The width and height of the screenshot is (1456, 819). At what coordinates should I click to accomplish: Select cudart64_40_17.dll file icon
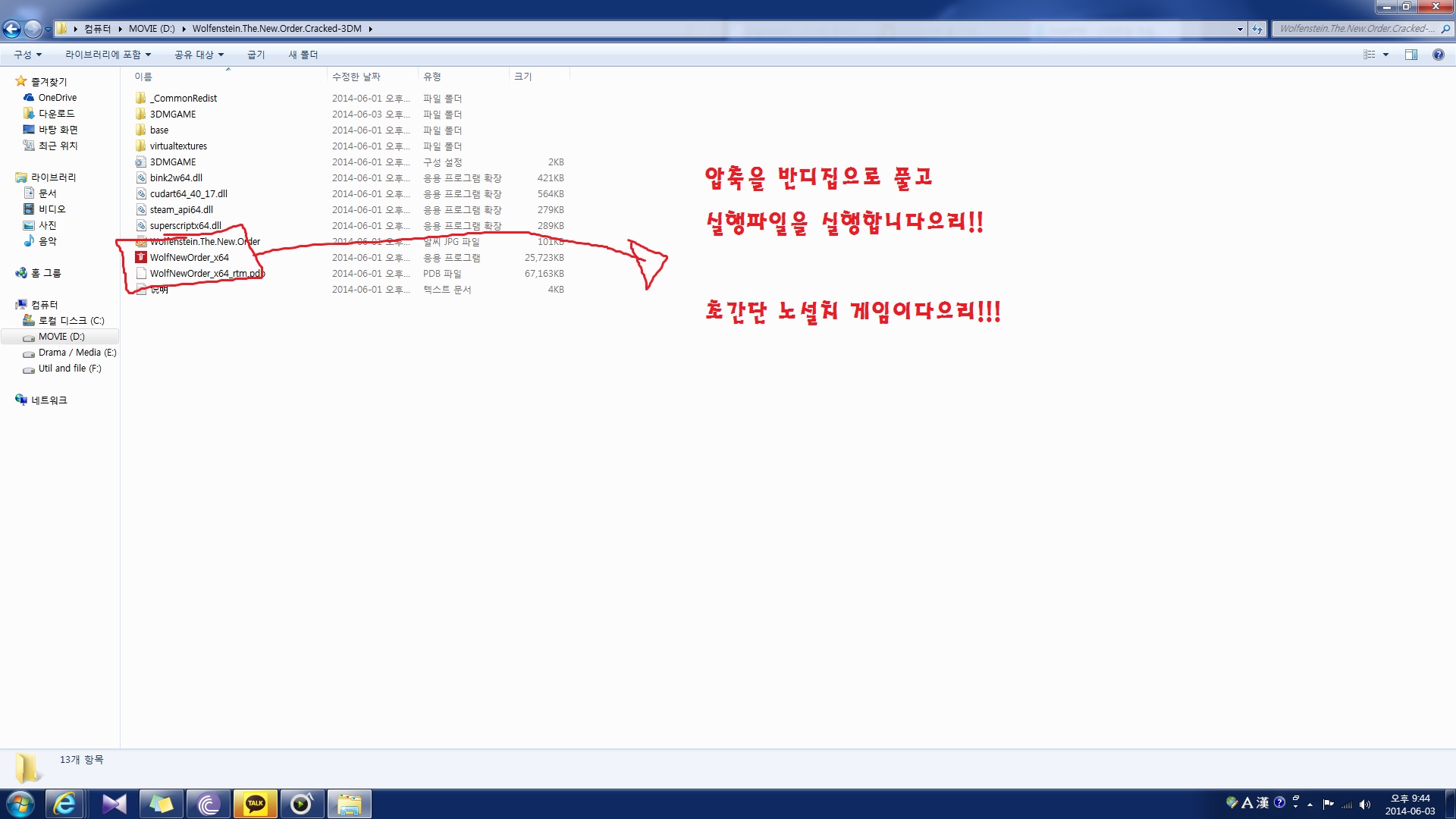pyautogui.click(x=140, y=193)
